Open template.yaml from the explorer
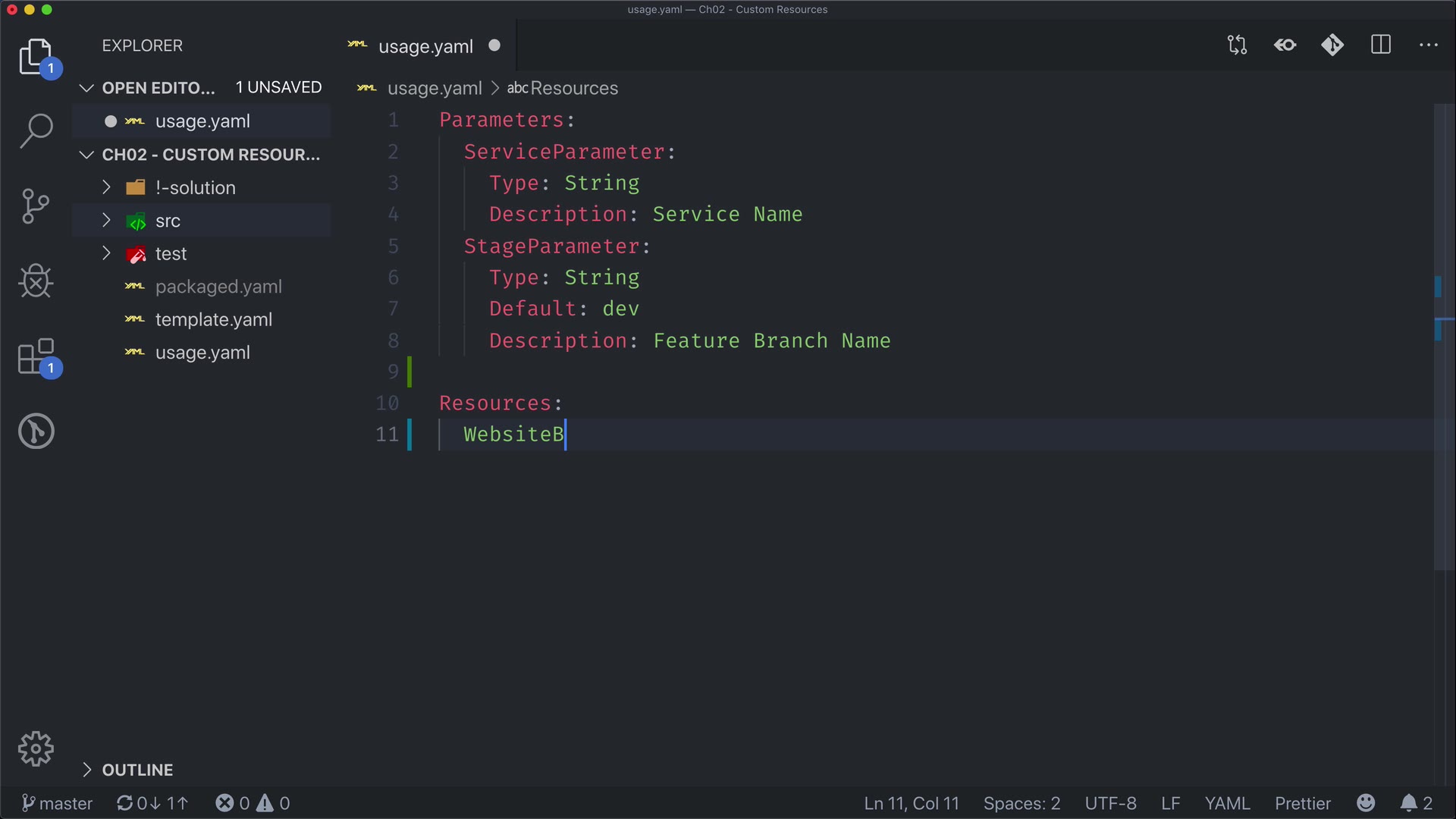The image size is (1456, 819). [x=213, y=320]
